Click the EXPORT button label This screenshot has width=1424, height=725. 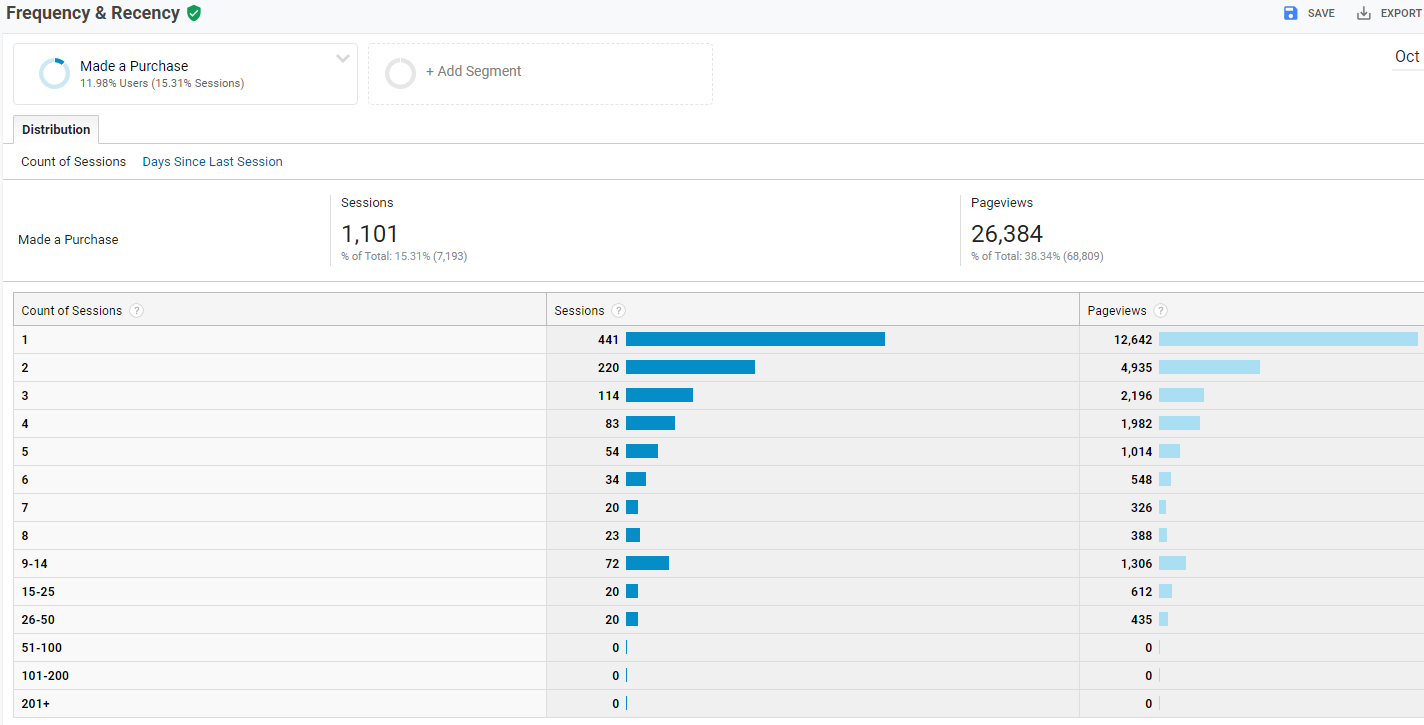(1401, 13)
